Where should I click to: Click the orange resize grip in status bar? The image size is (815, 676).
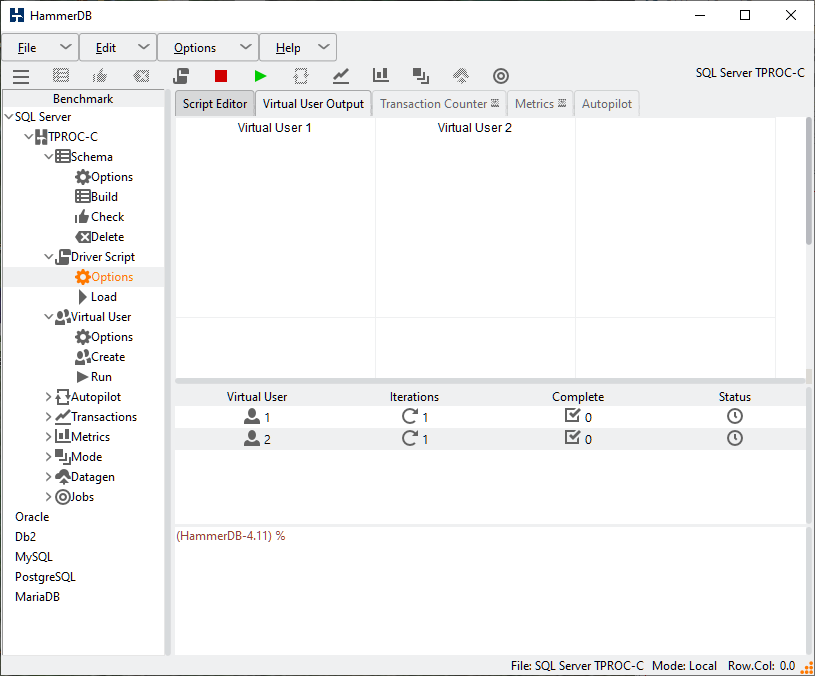click(807, 668)
